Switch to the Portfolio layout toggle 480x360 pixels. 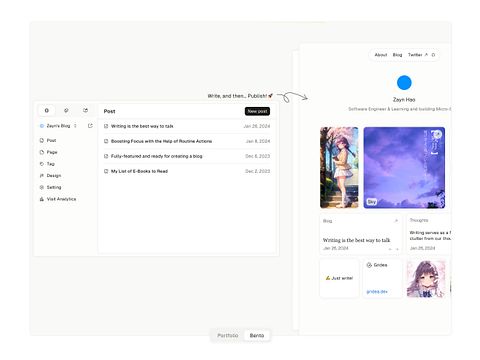228,335
